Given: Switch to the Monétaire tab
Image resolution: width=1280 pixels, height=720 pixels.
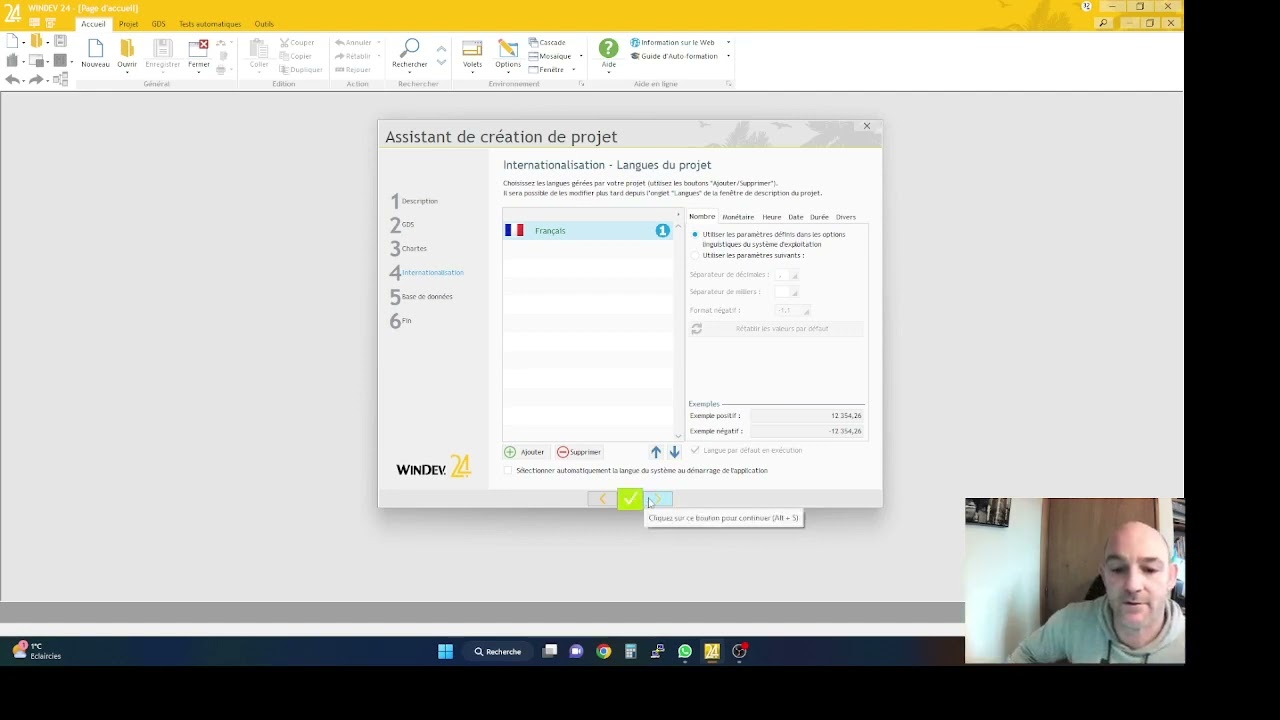Looking at the screenshot, I should (x=738, y=217).
